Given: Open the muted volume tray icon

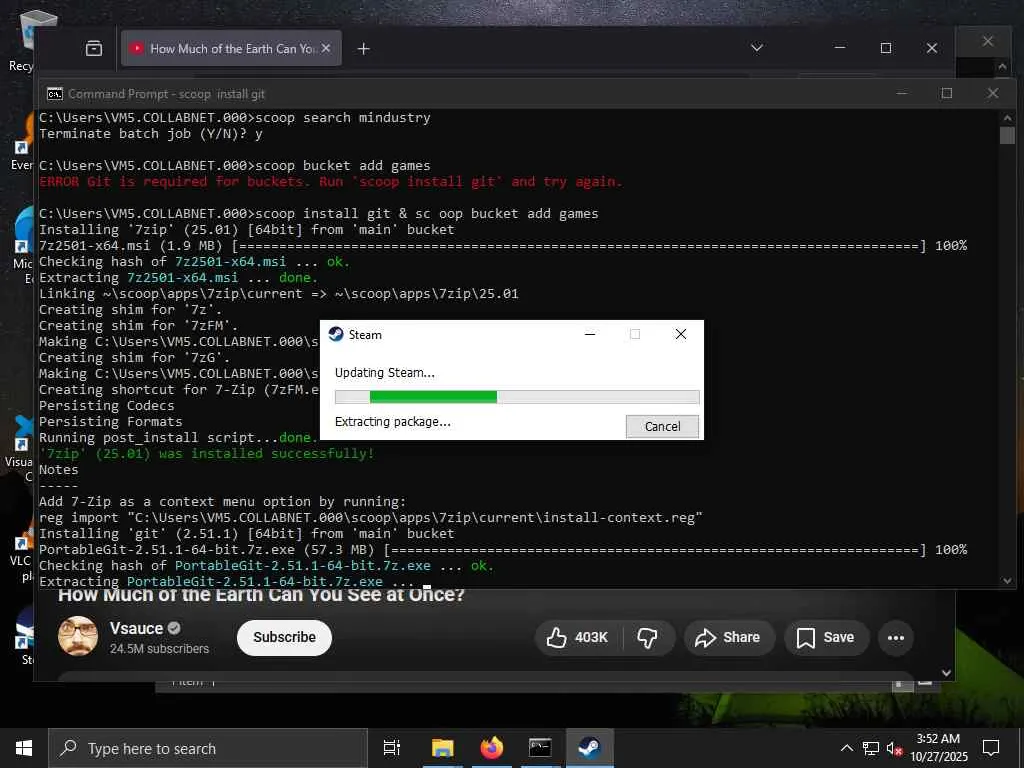Looking at the screenshot, I should click(x=894, y=748).
